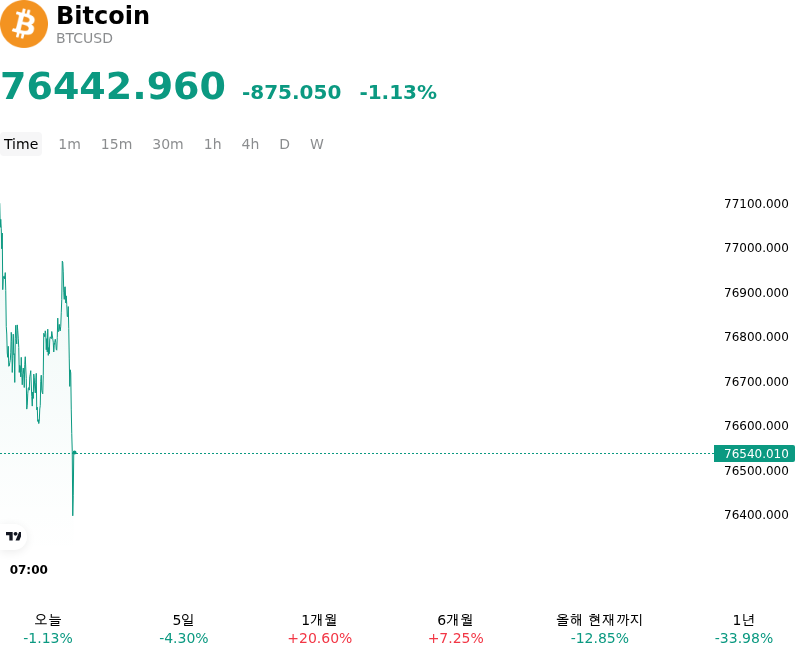The height and width of the screenshot is (658, 800).
Task: Select the Time interval tab
Action: pyautogui.click(x=21, y=144)
